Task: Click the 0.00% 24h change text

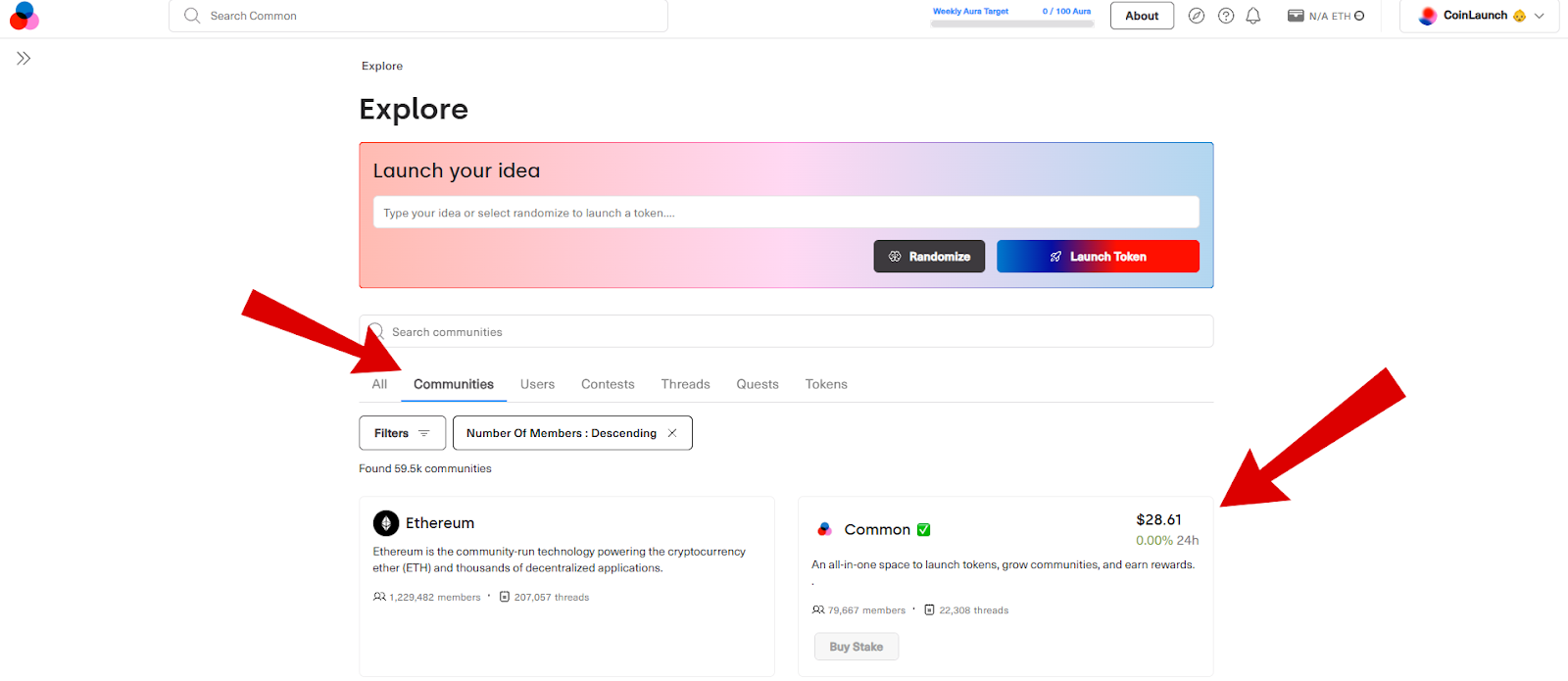Action: tap(1167, 540)
